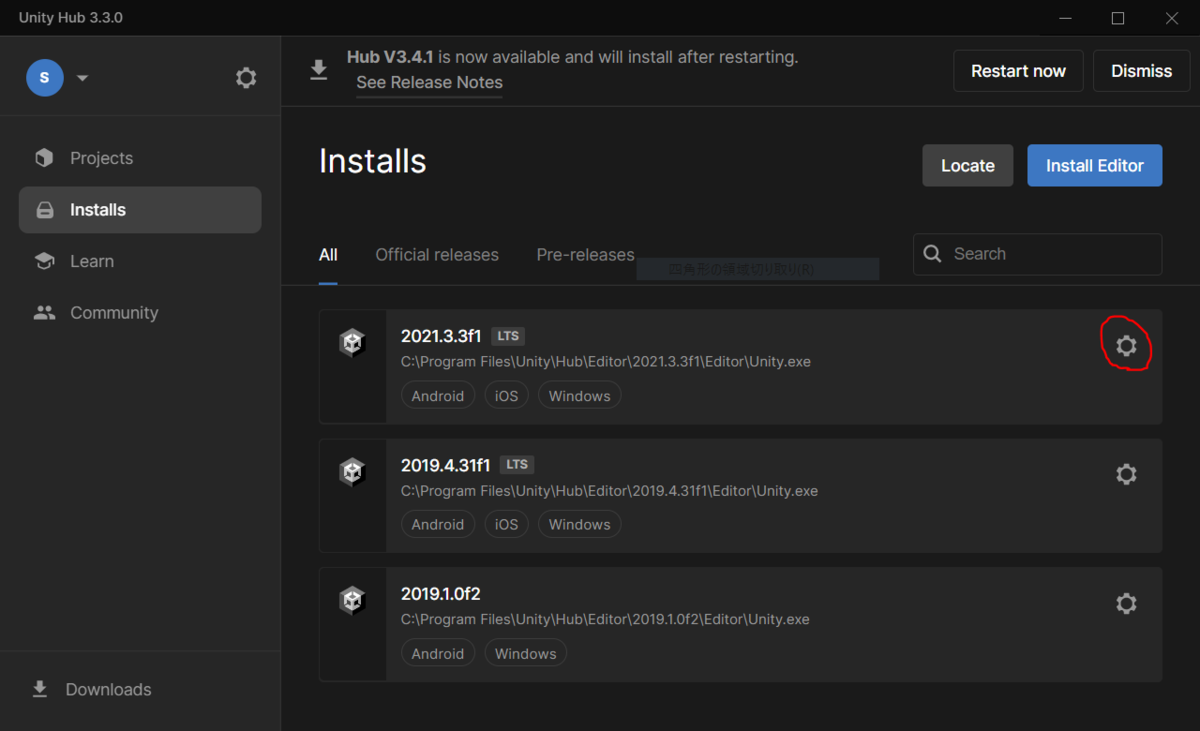Focus the Search installs field
1200x731 pixels.
(x=1037, y=254)
